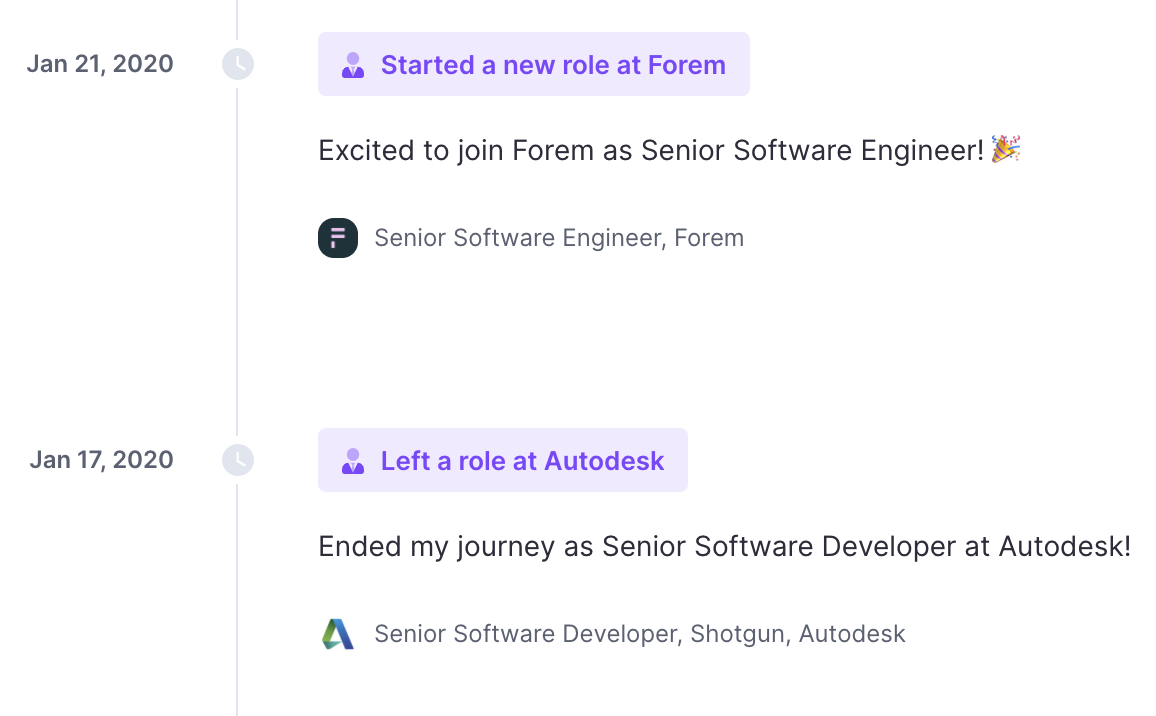
Task: Open the Left a role at Autodesk badge
Action: click(x=502, y=460)
